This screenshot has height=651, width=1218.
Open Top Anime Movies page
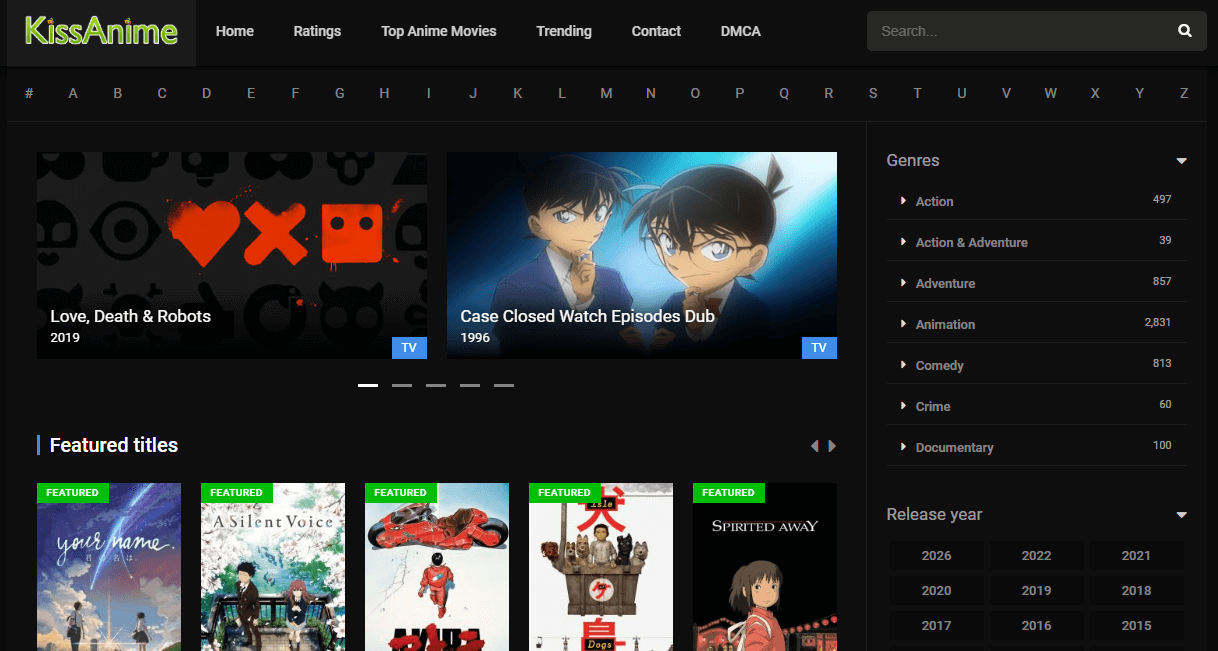(439, 31)
